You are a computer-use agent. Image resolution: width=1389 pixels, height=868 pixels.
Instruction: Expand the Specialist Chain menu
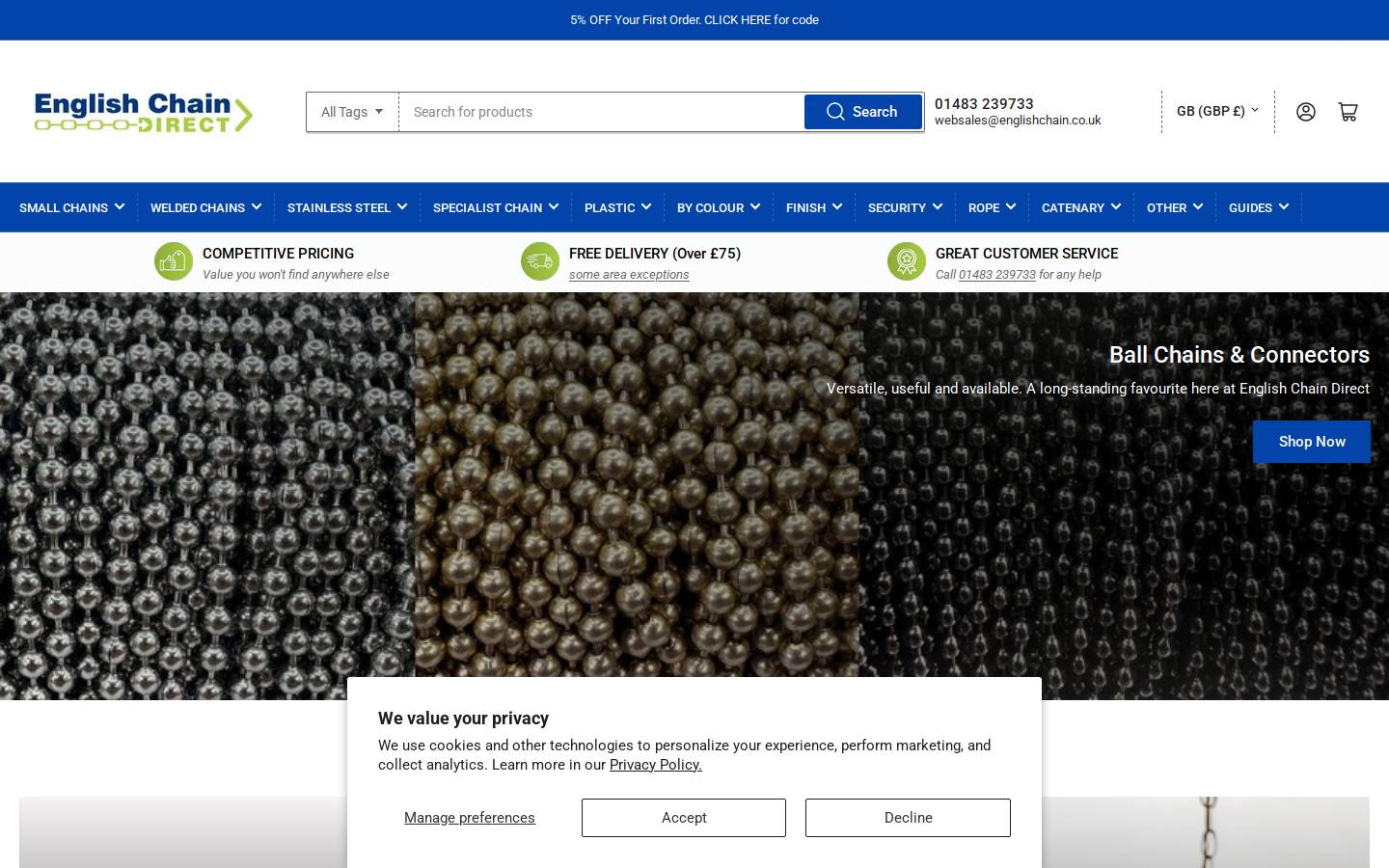[496, 207]
